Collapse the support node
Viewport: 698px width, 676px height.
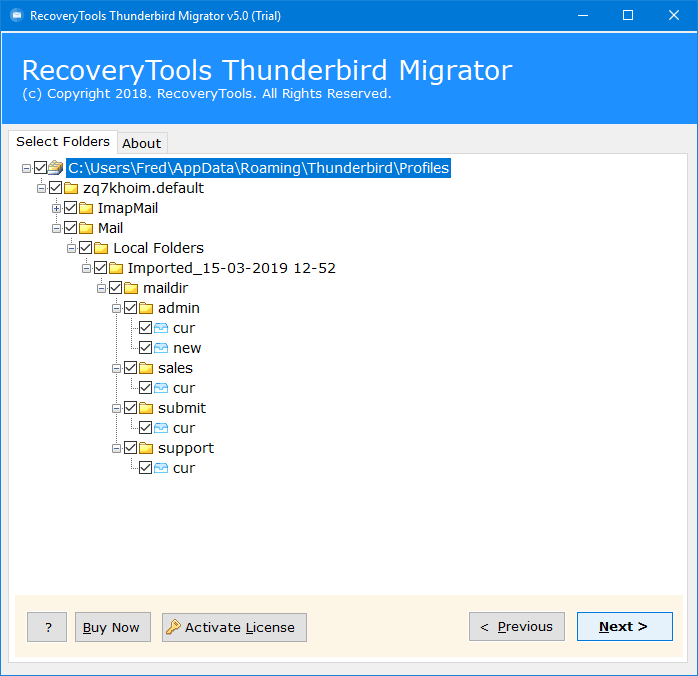(x=117, y=448)
